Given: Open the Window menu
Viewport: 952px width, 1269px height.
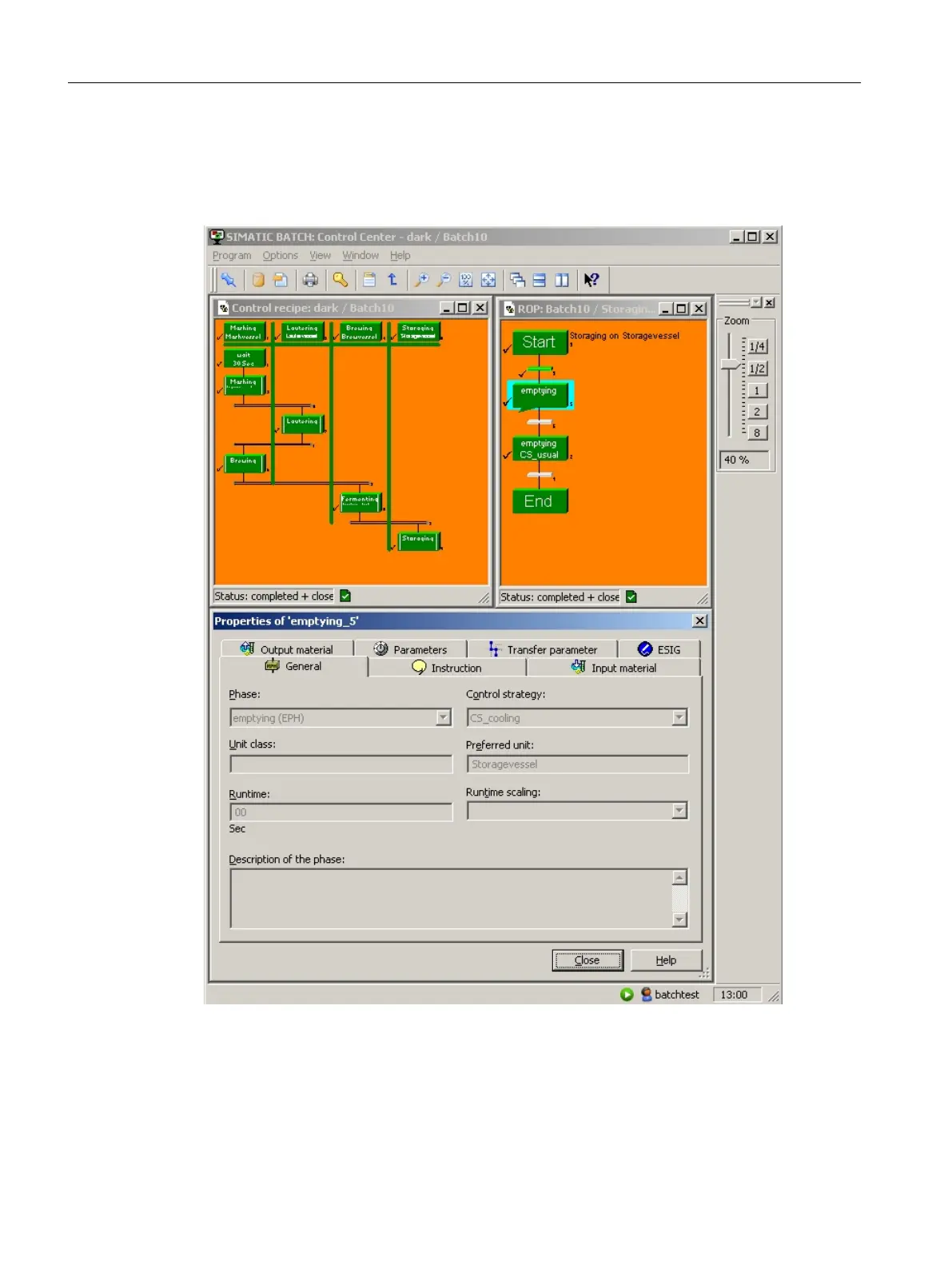Looking at the screenshot, I should pos(360,255).
